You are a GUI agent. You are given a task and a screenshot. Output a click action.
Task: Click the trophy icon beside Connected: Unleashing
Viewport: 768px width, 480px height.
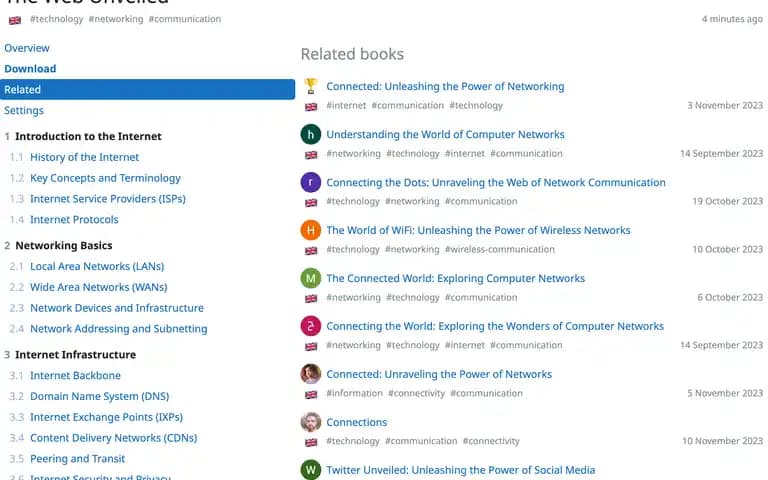311,86
